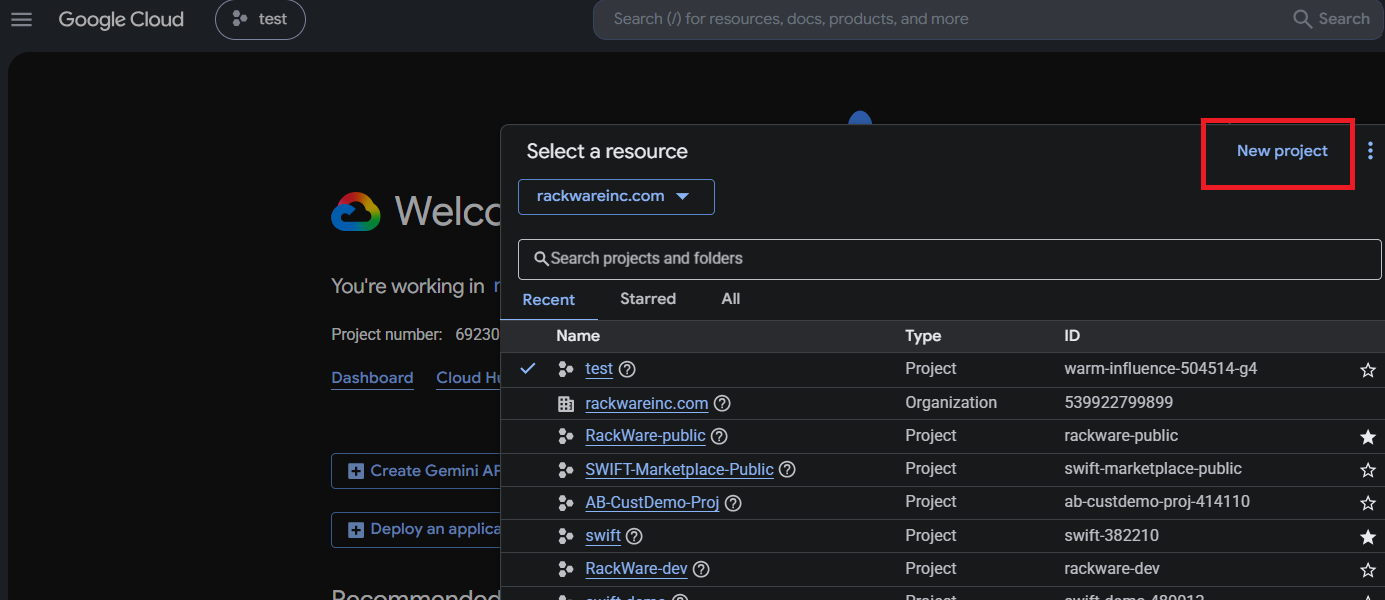Click the selected checkmark on test row
The image size is (1385, 600).
click(x=528, y=369)
